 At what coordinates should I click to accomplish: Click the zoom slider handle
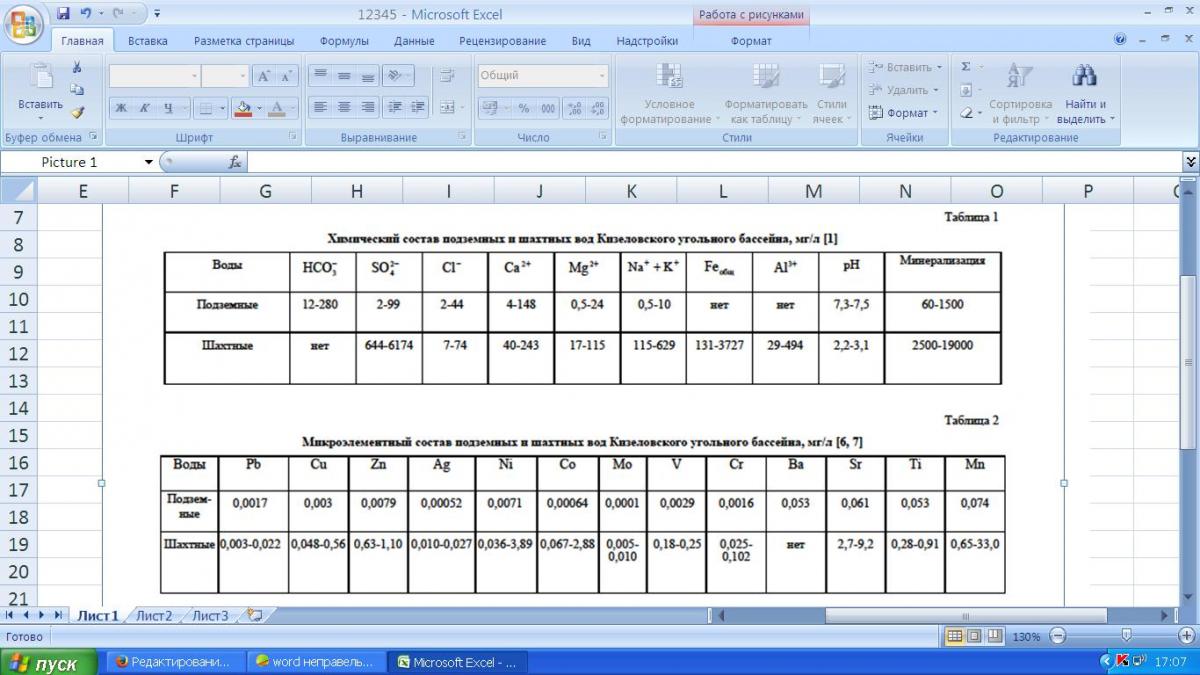click(x=1127, y=636)
